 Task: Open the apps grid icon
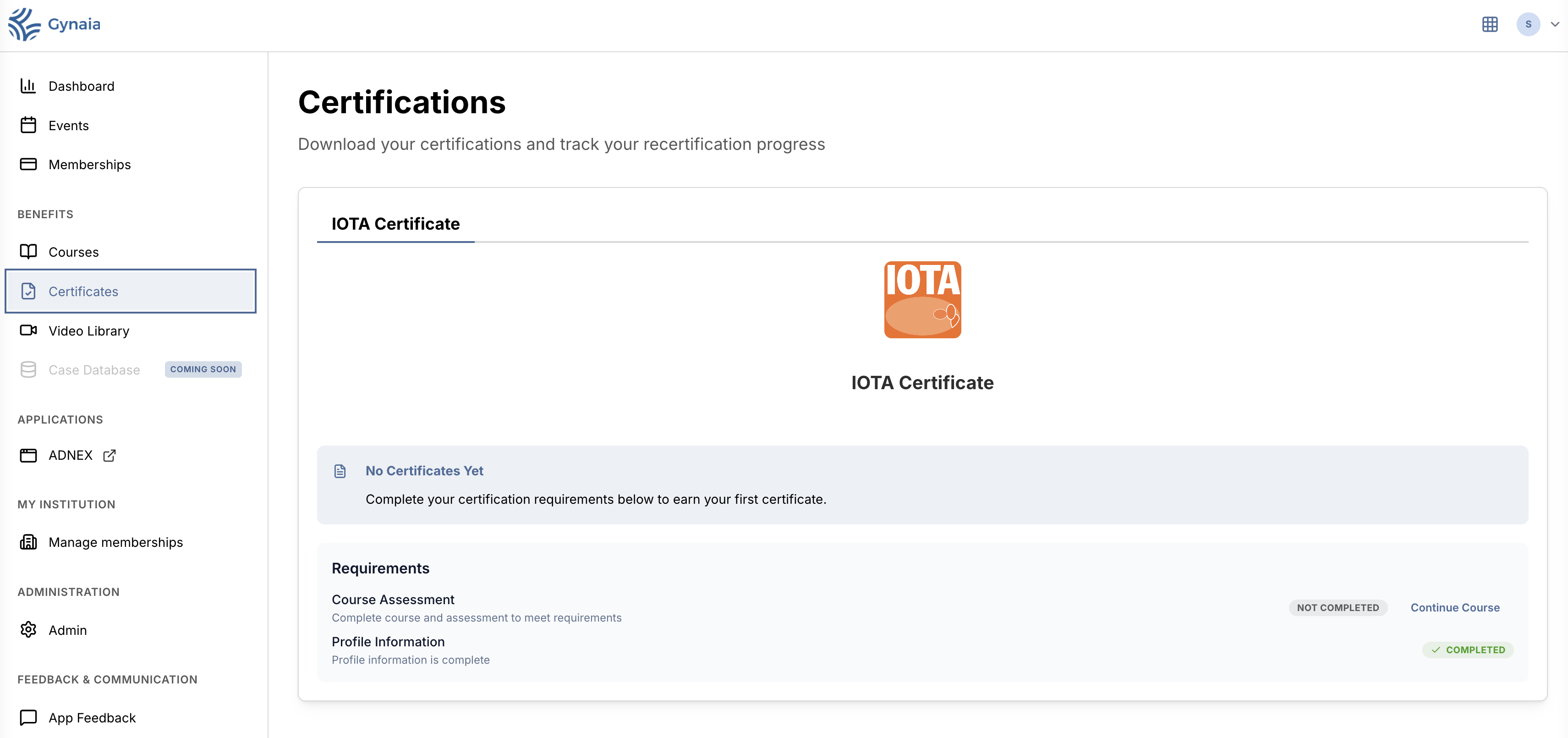click(x=1490, y=24)
